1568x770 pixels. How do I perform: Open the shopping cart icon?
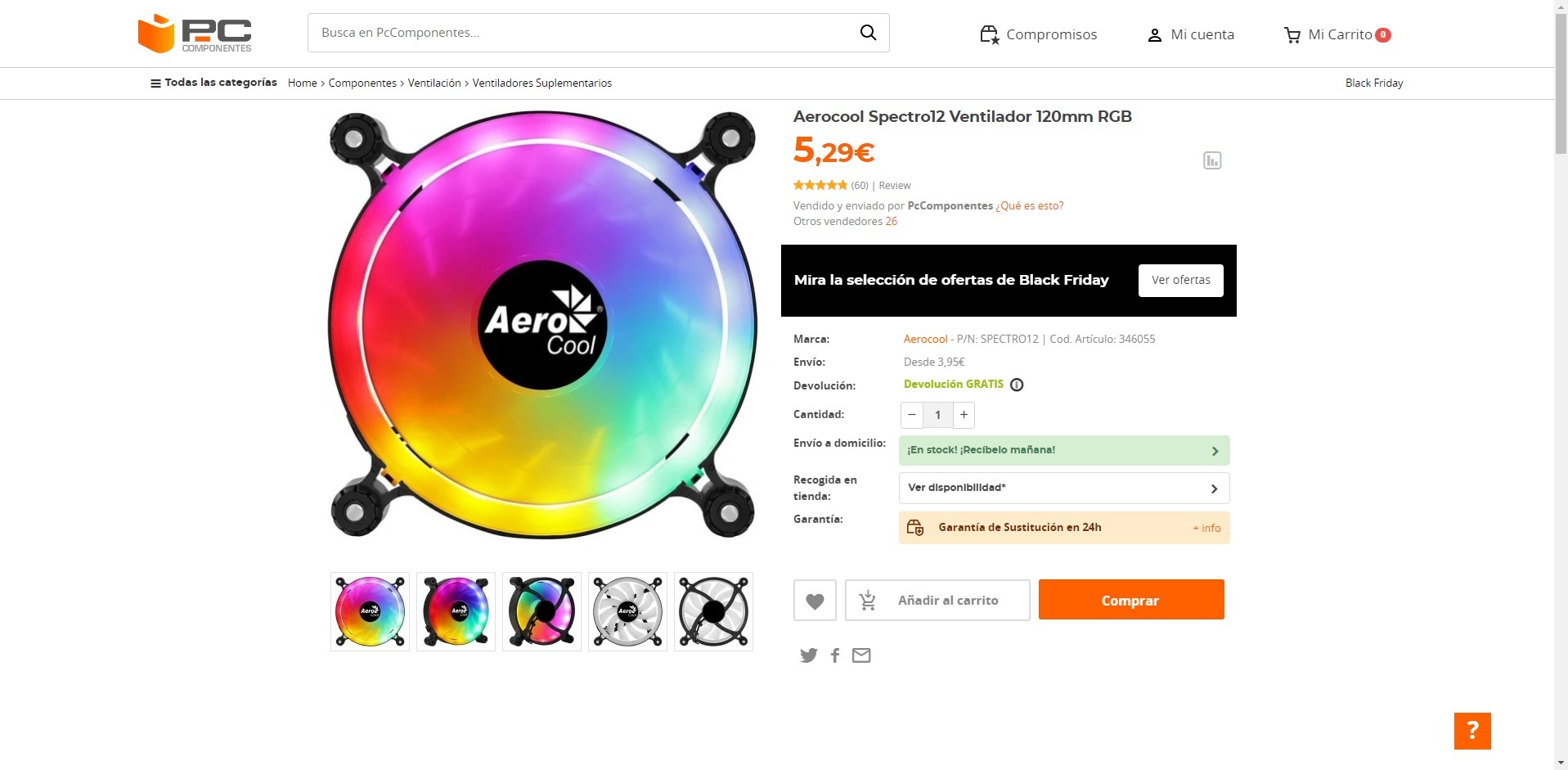coord(1292,35)
